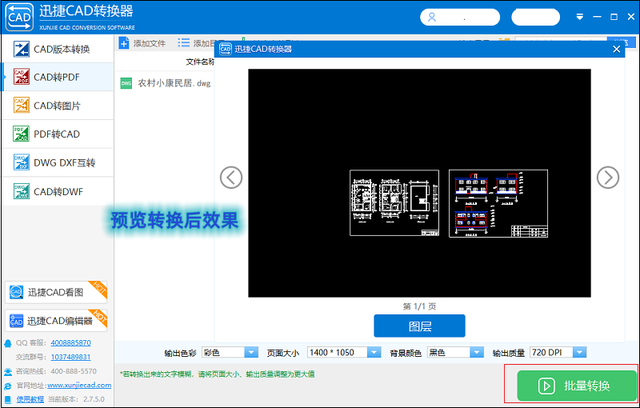The image size is (640, 408).
Task: Click the play icon on 批量转换
Action: pos(546,386)
